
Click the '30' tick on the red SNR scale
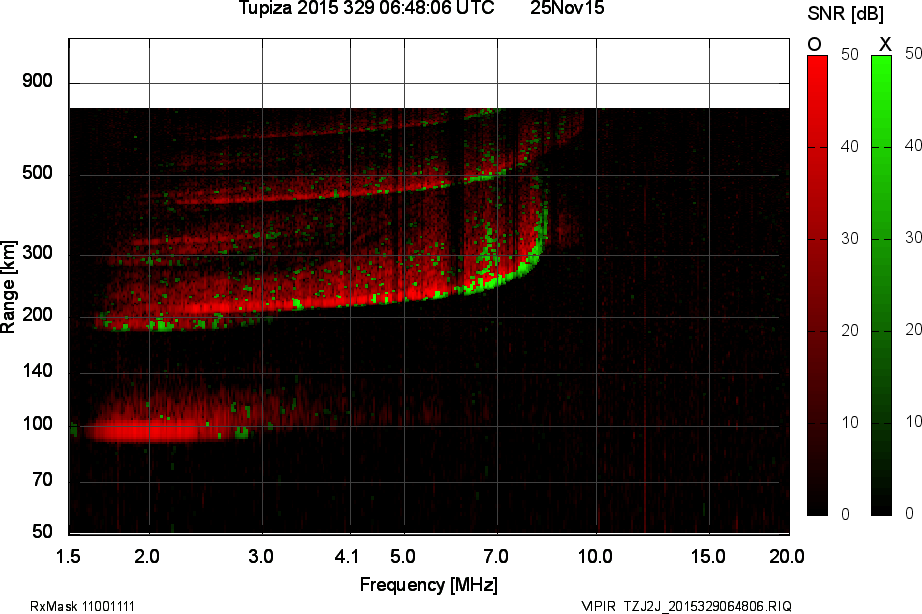tap(850, 238)
